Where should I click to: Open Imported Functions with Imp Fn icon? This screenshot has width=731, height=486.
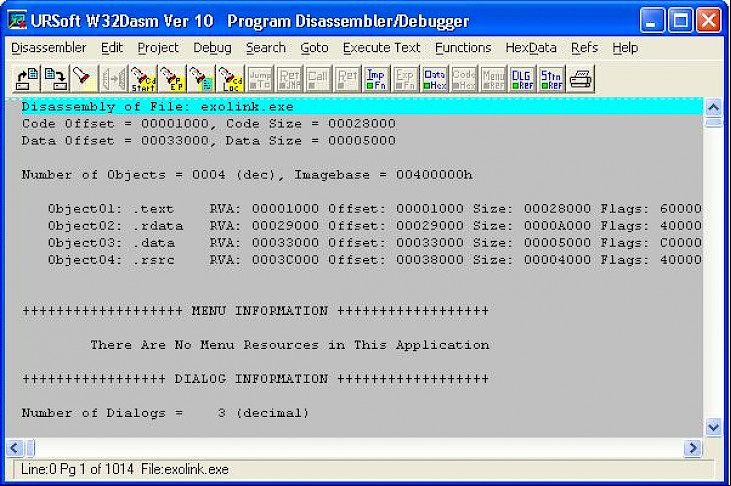(376, 78)
